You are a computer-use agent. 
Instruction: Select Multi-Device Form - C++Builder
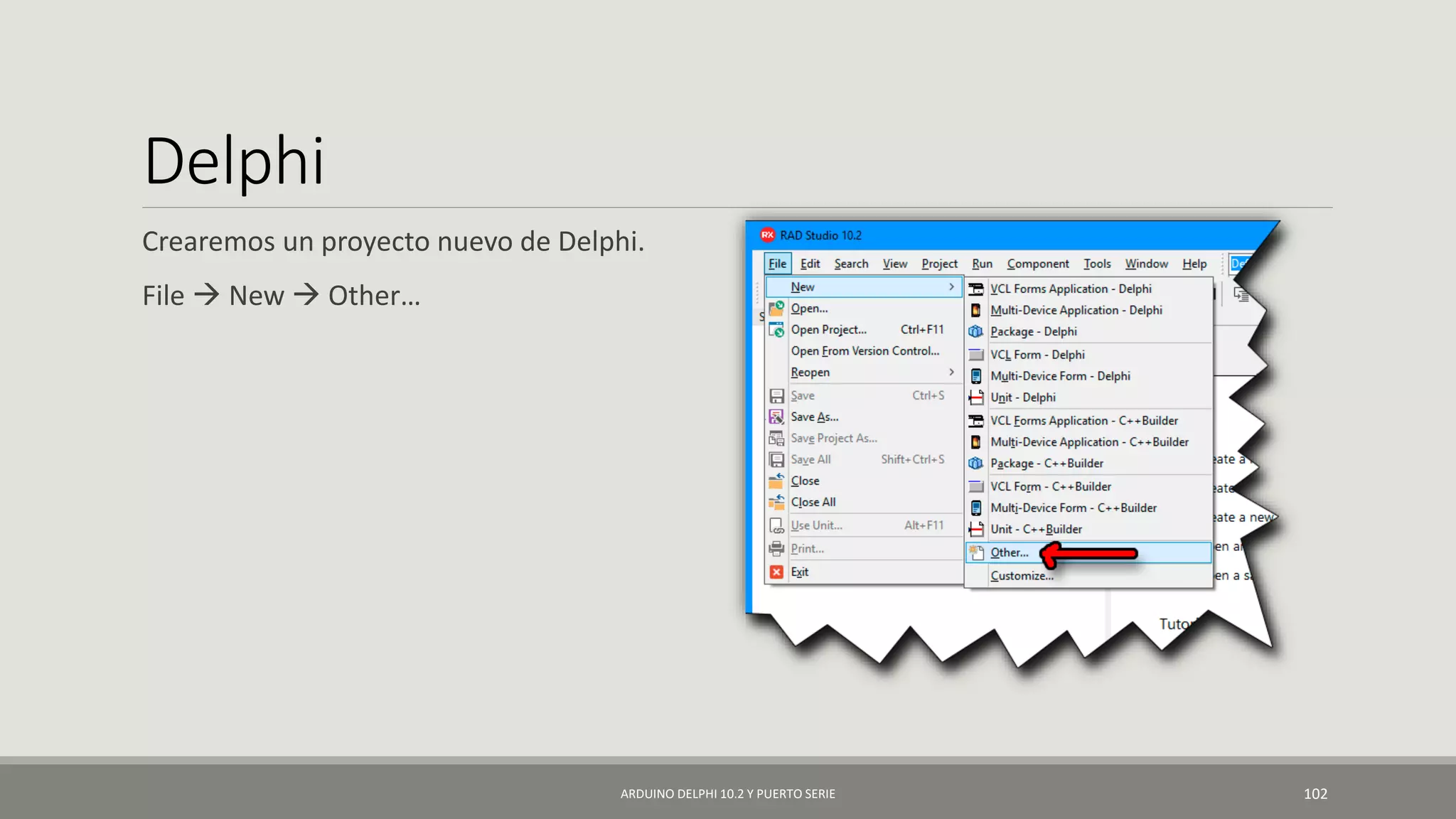[x=1088, y=508]
